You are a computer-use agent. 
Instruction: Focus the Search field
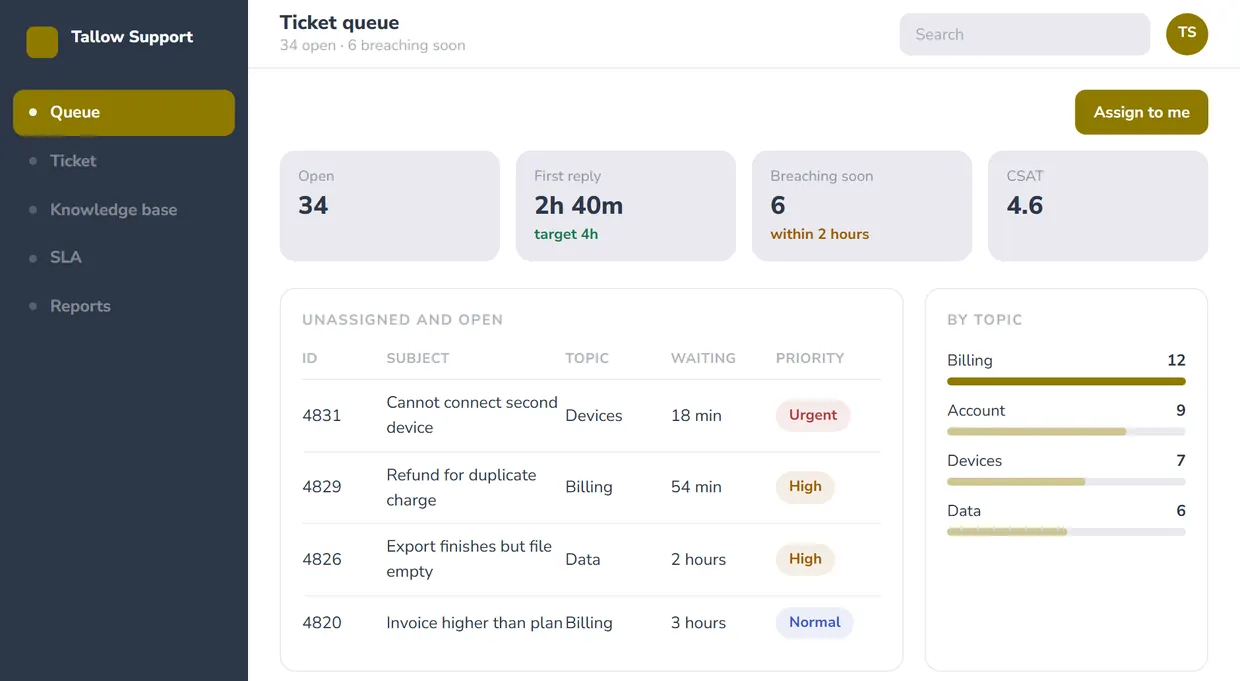click(x=1025, y=34)
